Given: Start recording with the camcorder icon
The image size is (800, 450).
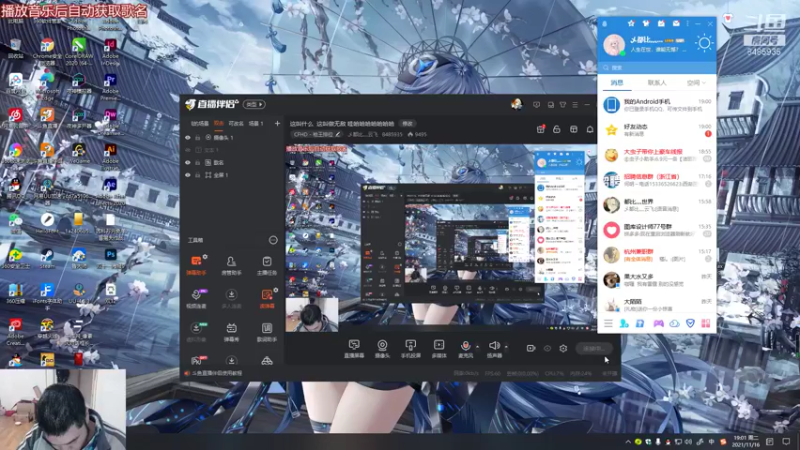Looking at the screenshot, I should [531, 348].
